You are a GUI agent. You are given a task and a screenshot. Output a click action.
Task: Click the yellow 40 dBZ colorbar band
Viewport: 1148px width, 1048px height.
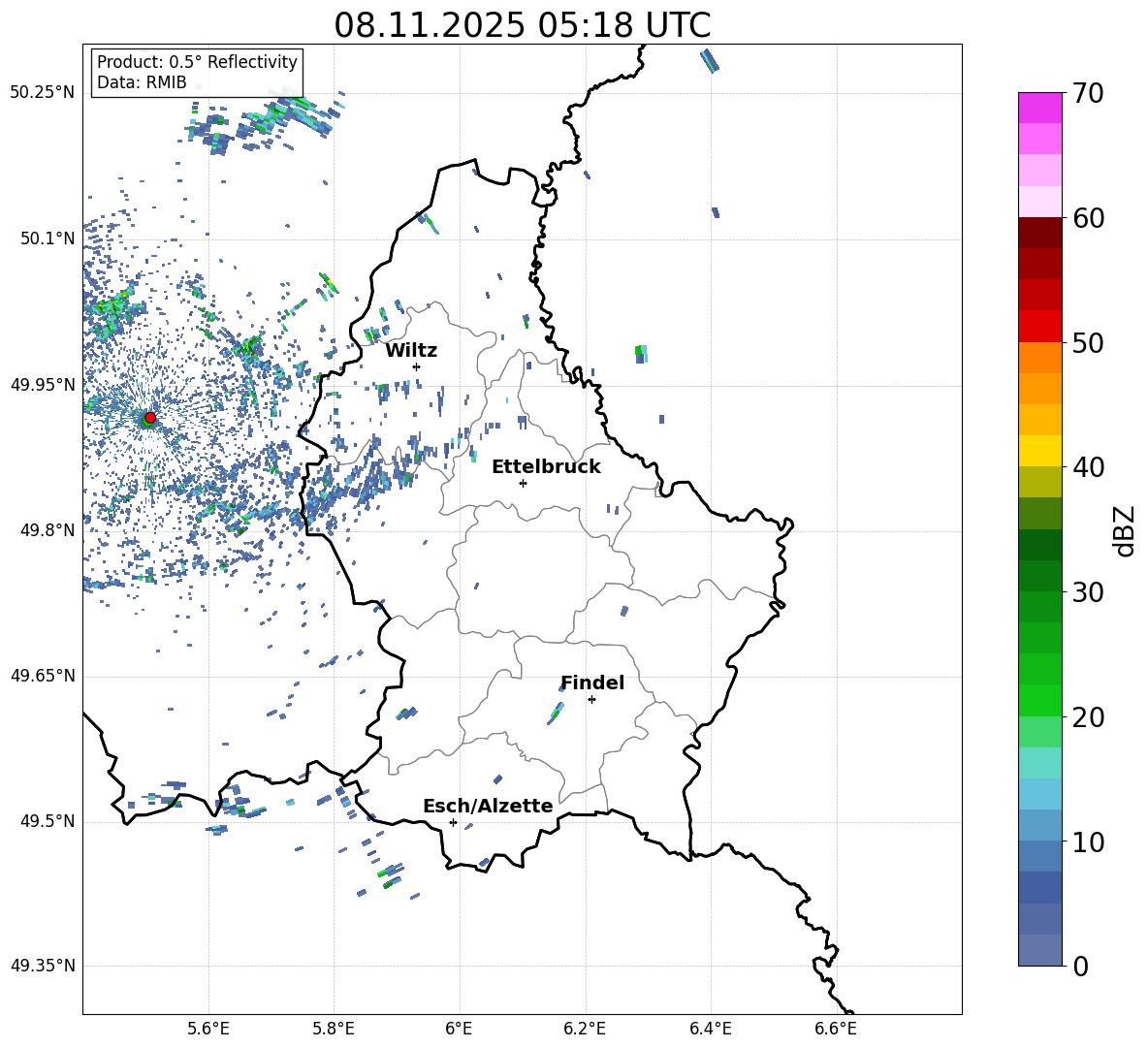coord(1039,451)
